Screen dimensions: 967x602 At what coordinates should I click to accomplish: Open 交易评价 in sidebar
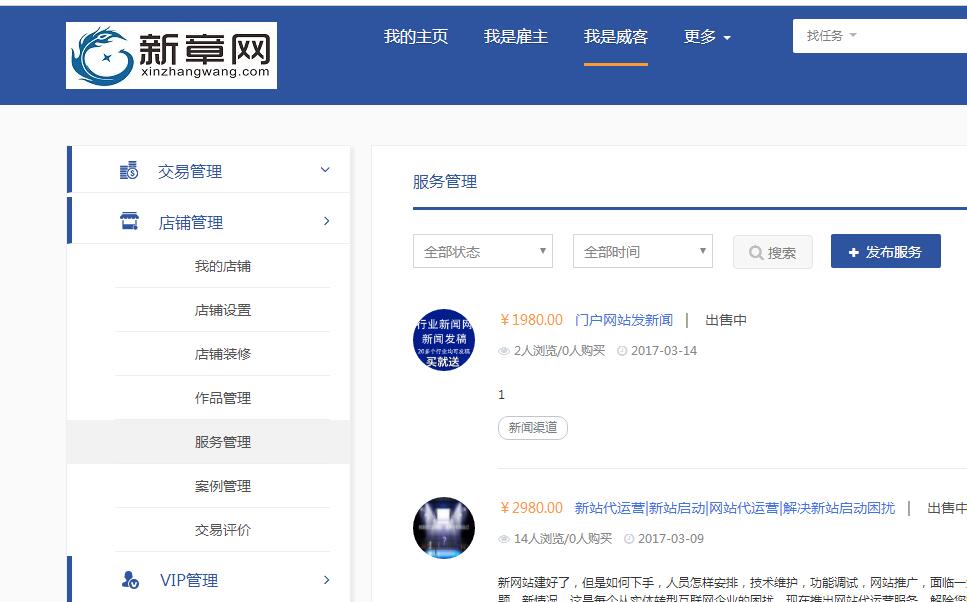pos(223,530)
